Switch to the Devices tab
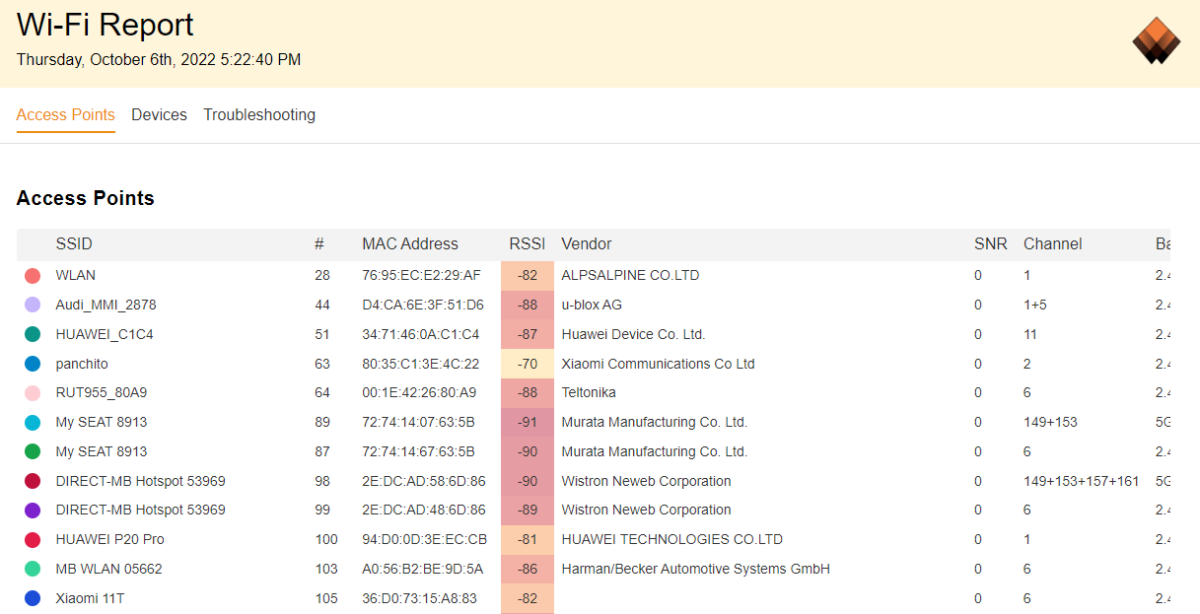1200x614 pixels. tap(159, 115)
